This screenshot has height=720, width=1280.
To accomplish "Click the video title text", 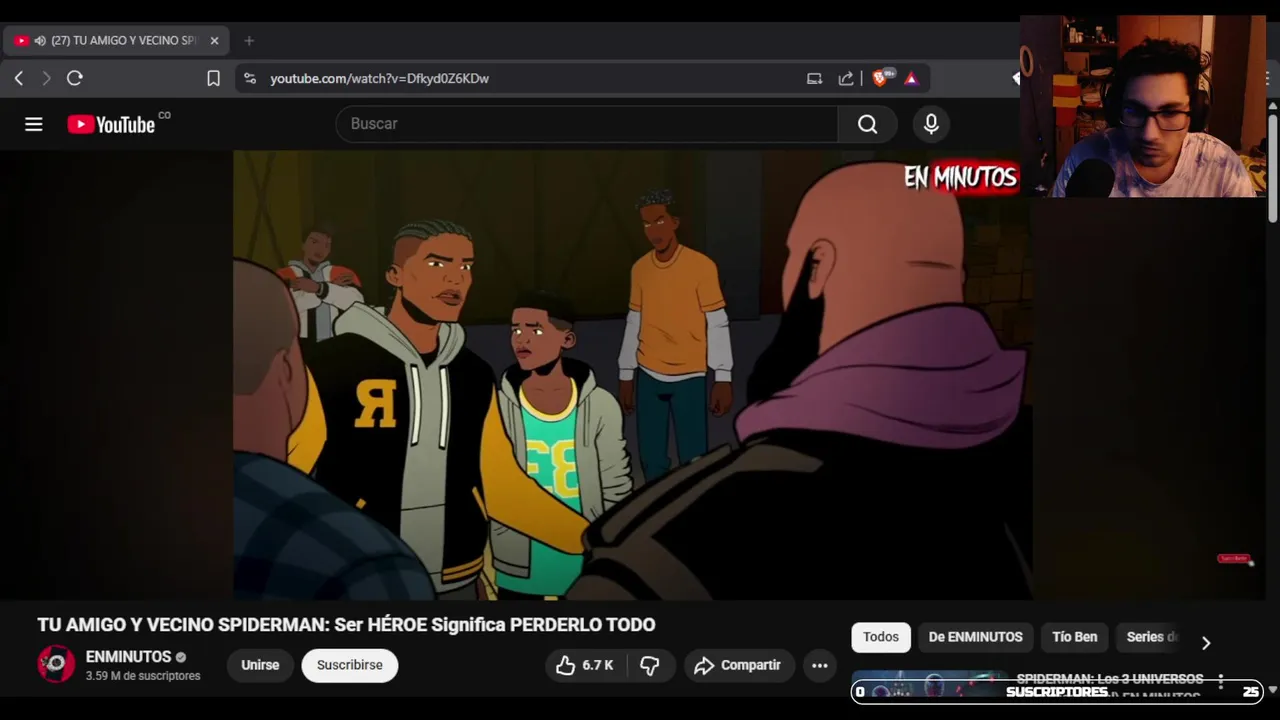I will point(346,625).
